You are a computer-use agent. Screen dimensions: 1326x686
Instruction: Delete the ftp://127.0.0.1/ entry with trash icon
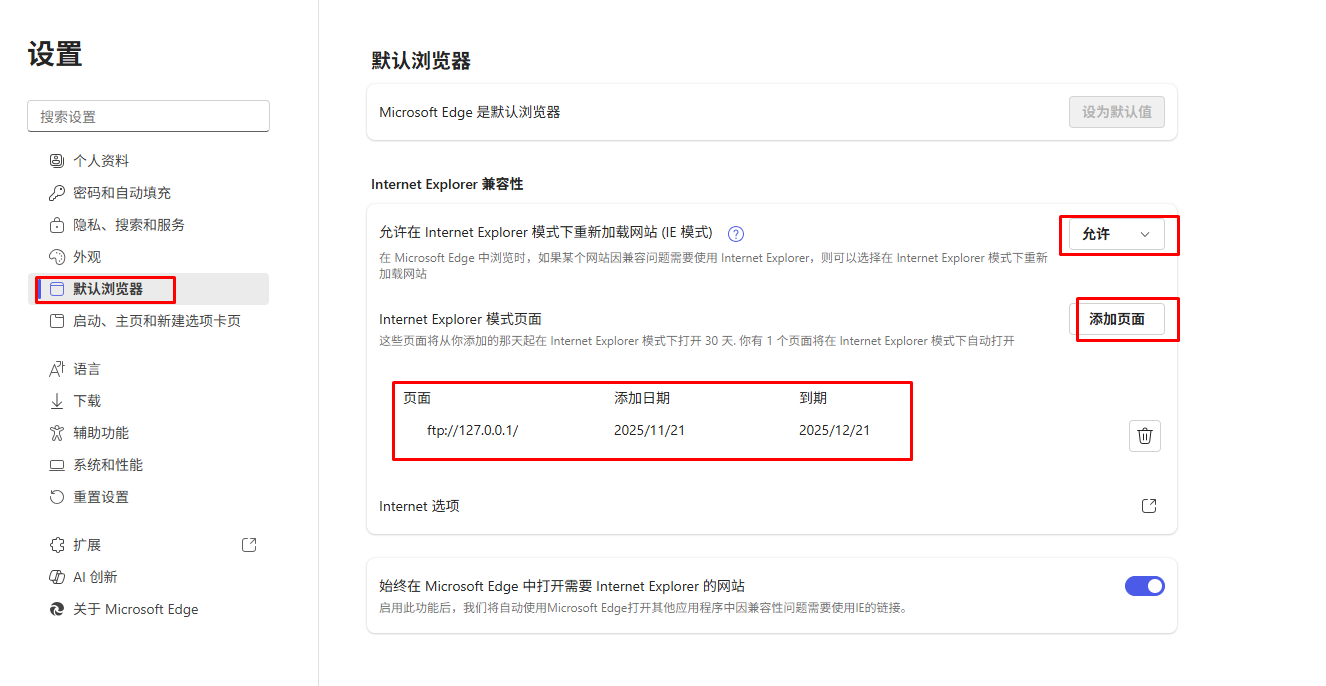point(1145,436)
